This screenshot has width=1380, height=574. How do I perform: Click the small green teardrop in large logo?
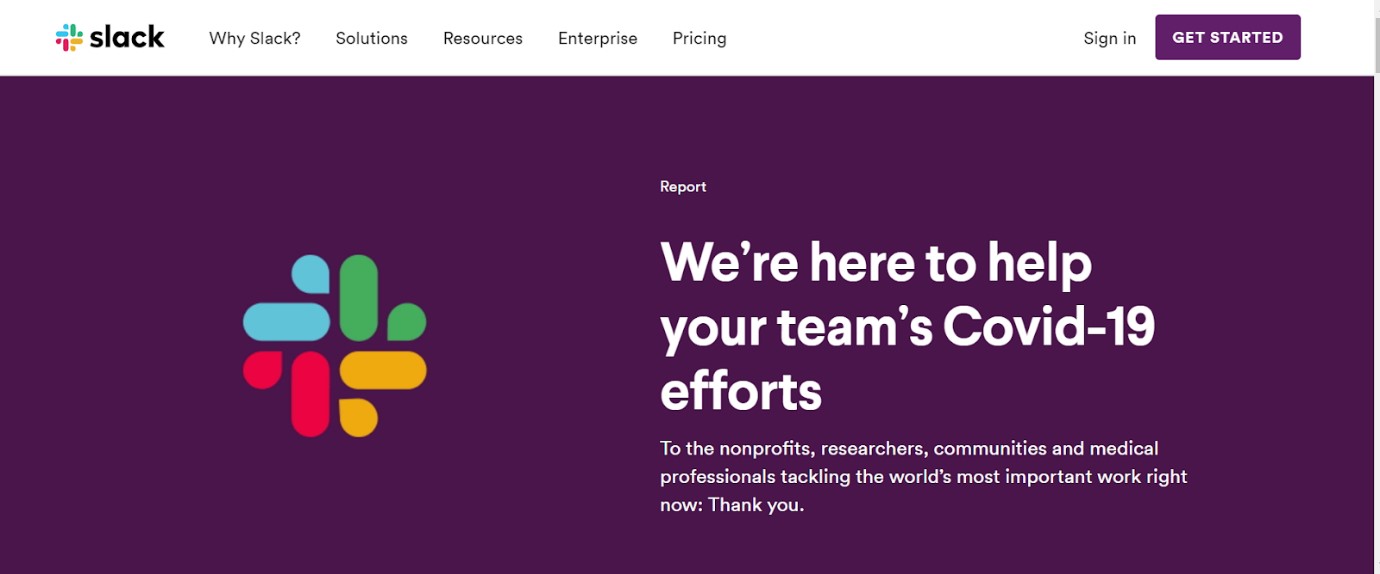(406, 322)
